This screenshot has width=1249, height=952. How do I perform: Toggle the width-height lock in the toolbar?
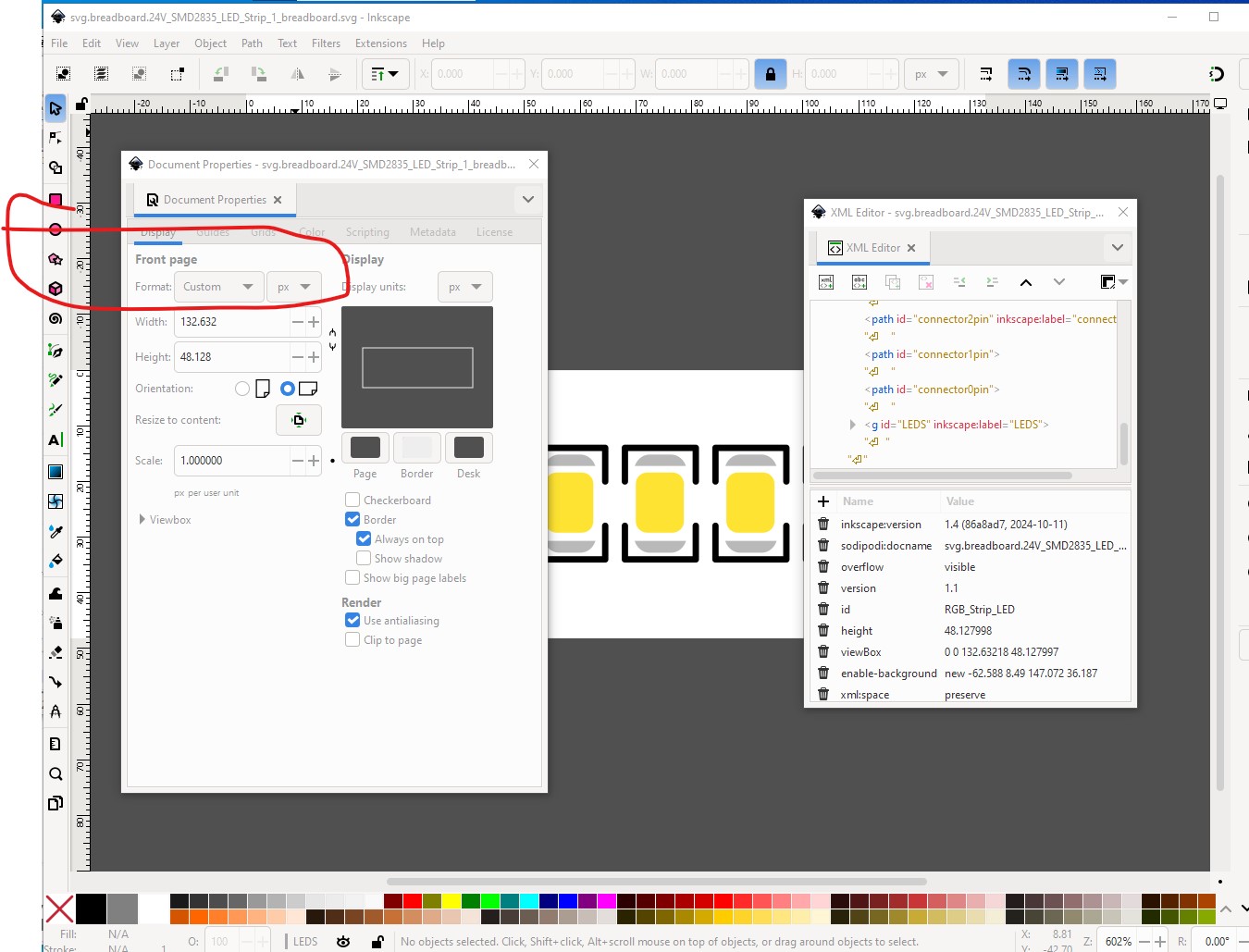tap(770, 74)
